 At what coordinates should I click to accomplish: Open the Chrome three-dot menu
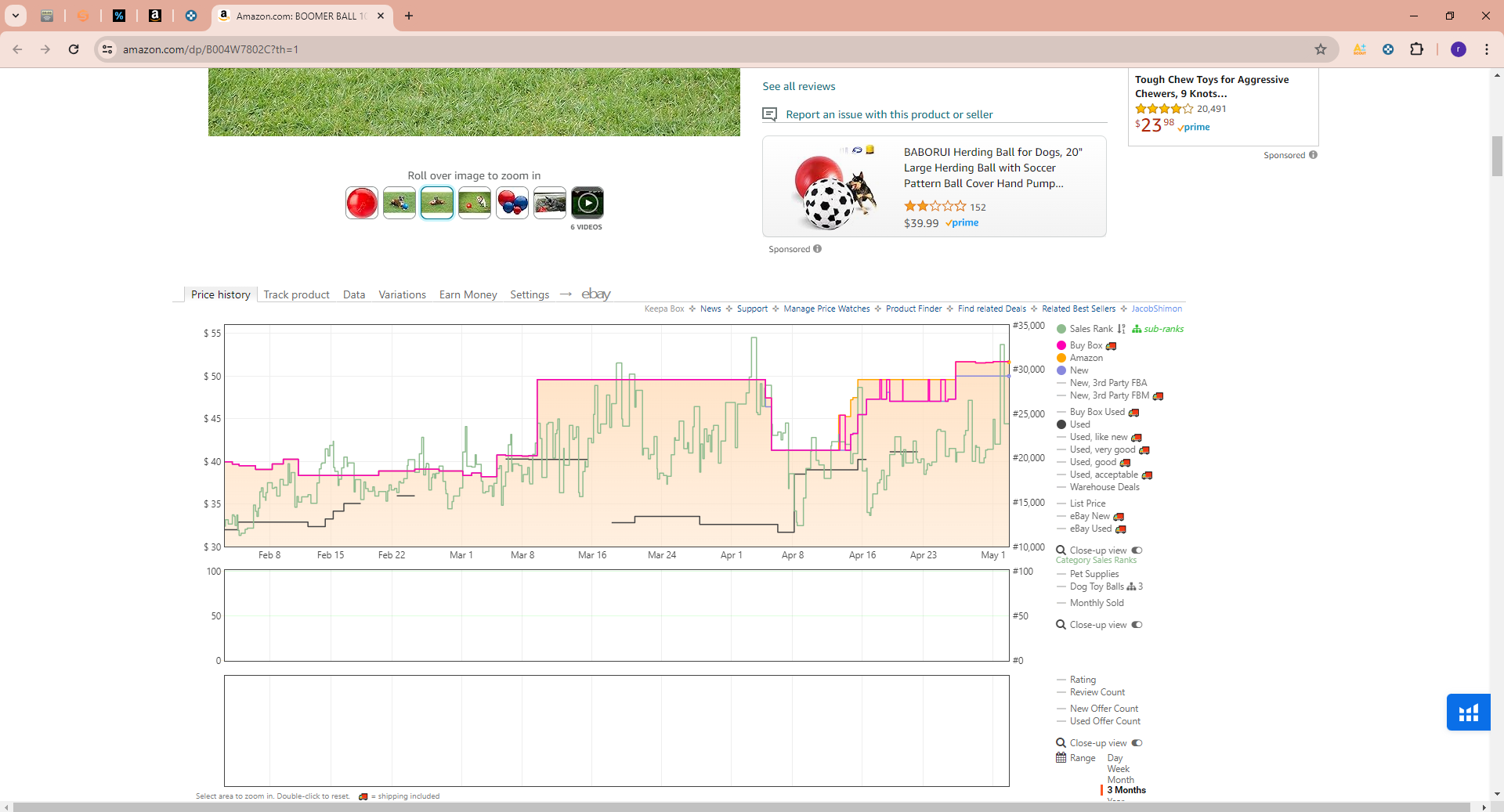(x=1487, y=49)
